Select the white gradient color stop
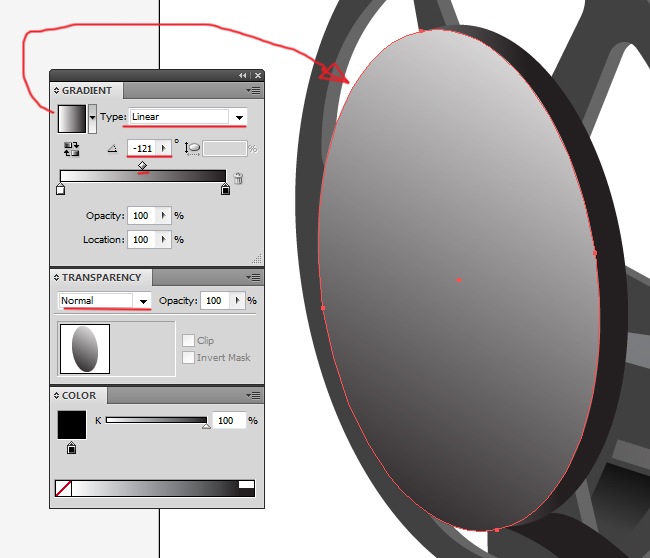 click(61, 190)
